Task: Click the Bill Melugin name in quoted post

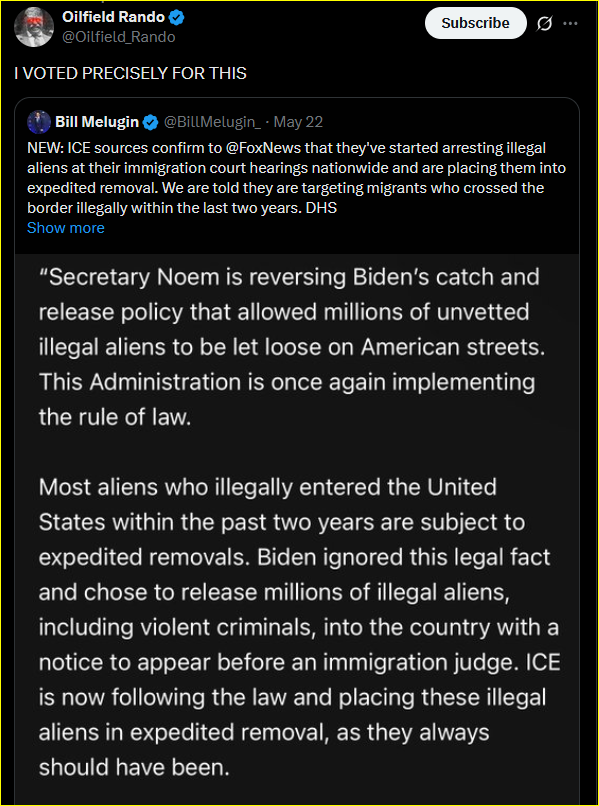Action: [97, 122]
